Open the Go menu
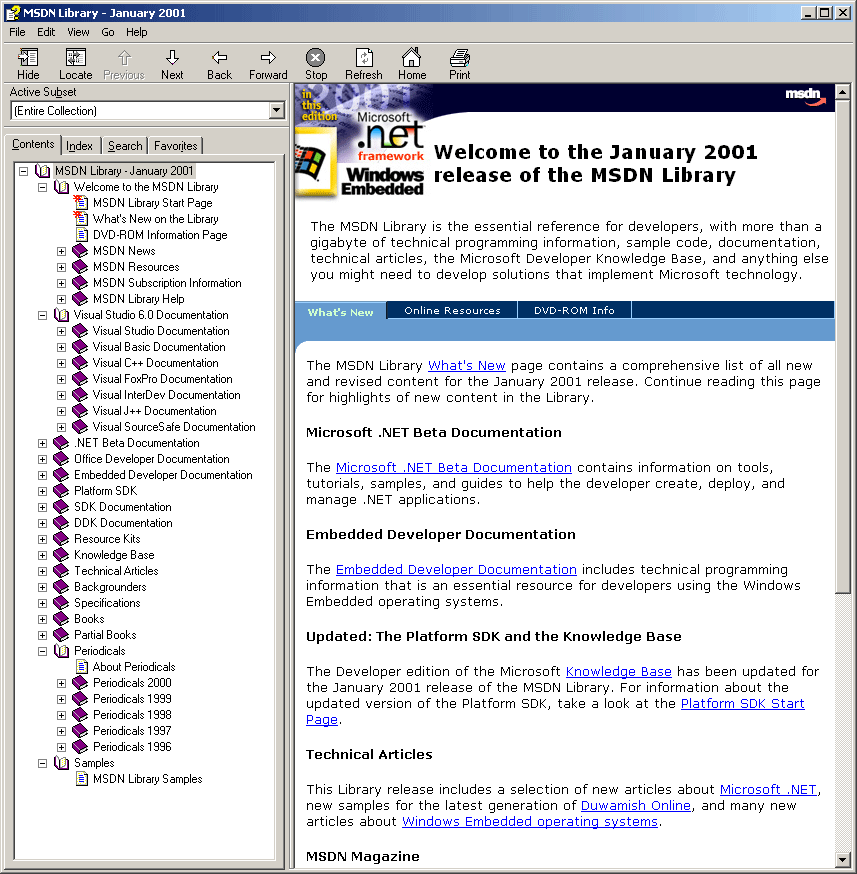This screenshot has height=874, width=857. coord(108,32)
